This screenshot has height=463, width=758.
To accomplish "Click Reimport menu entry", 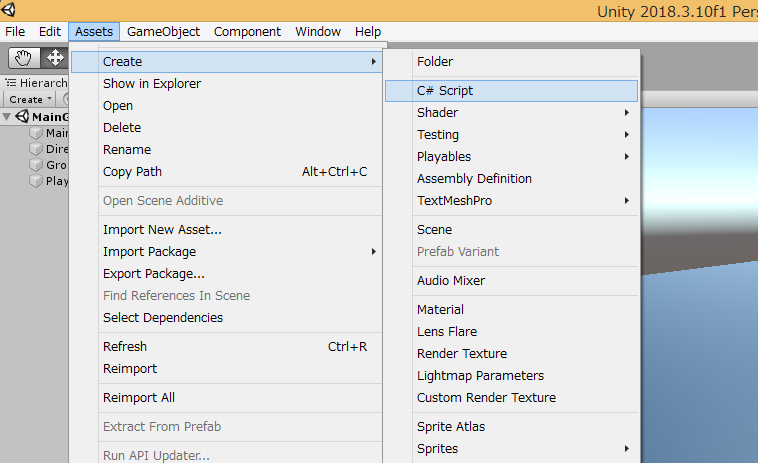I will [226, 369].
